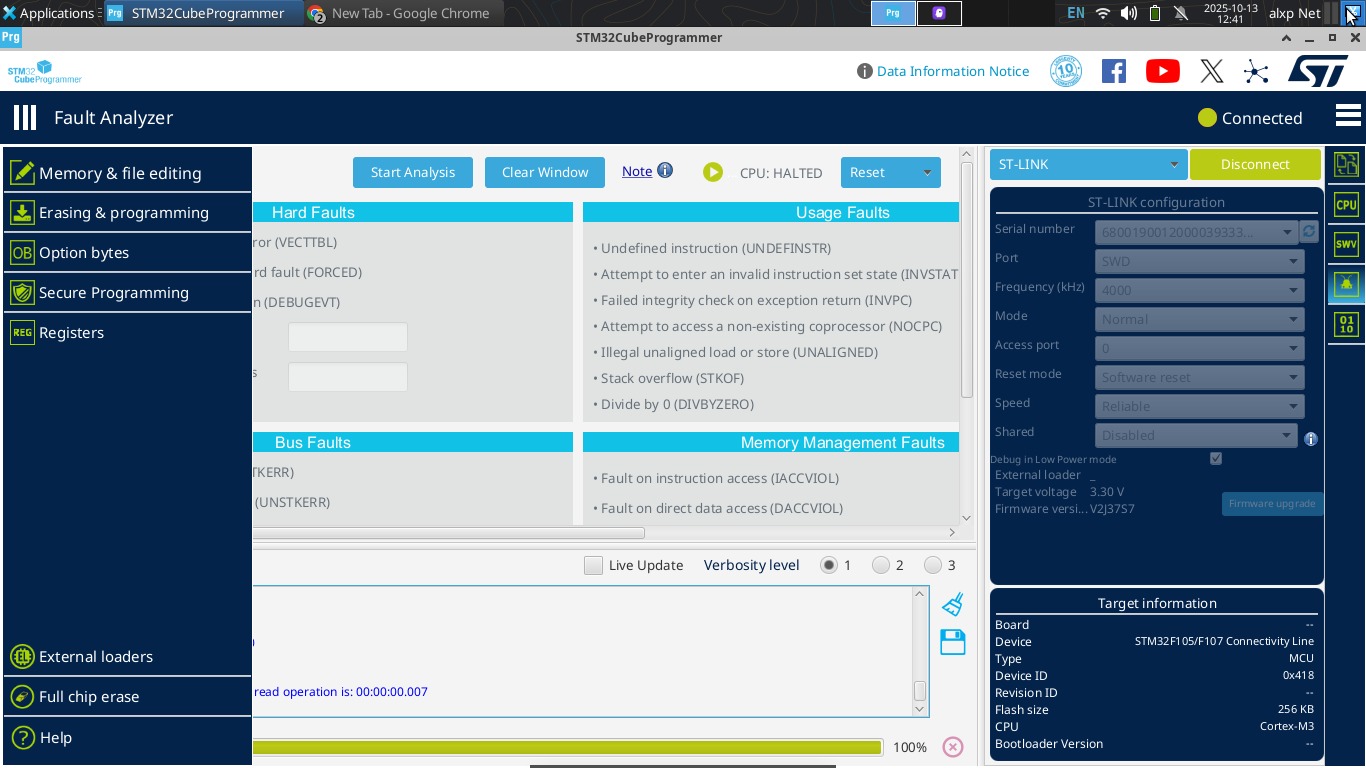Expand the Reset mode combo box
This screenshot has height=768, width=1366.
(x=1293, y=377)
